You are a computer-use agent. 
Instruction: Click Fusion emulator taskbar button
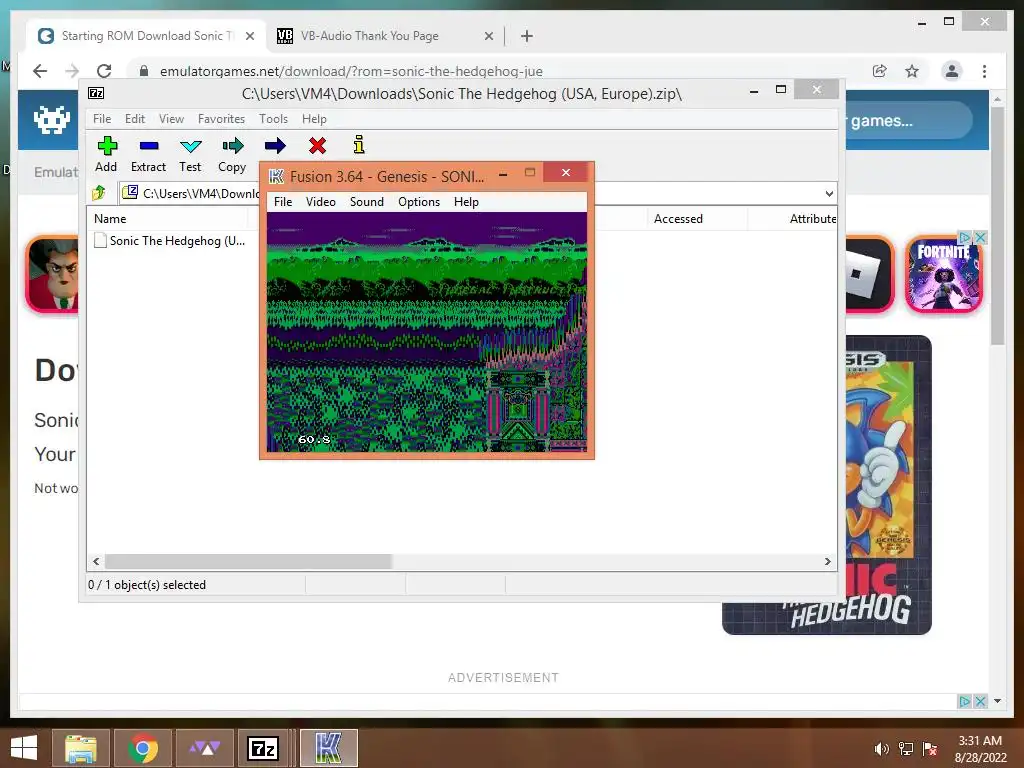click(328, 748)
